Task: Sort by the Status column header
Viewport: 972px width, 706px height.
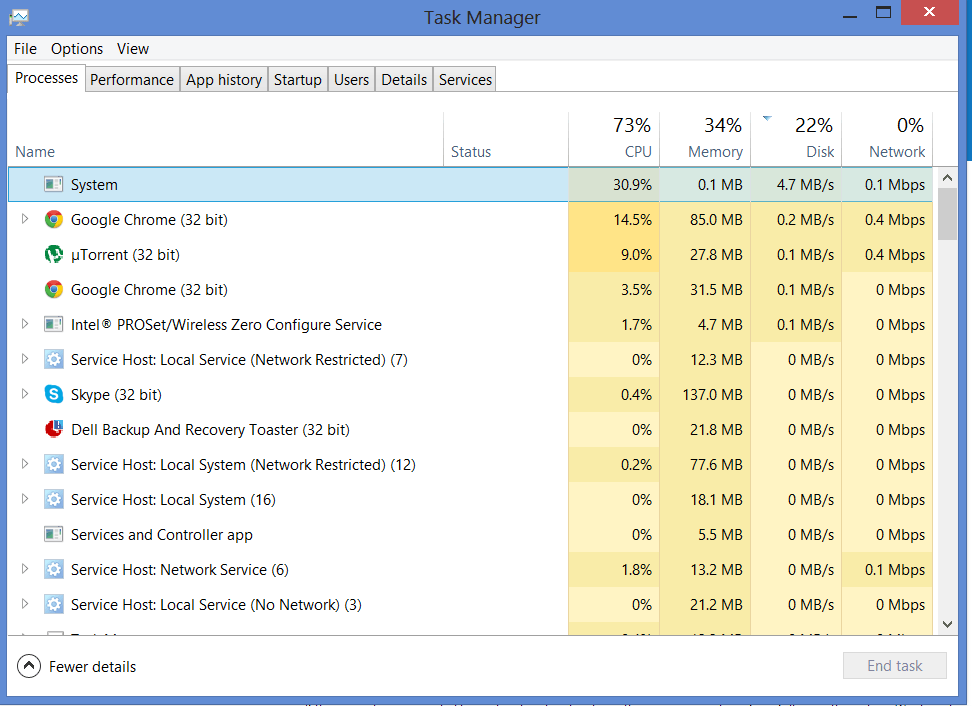Action: (506, 139)
